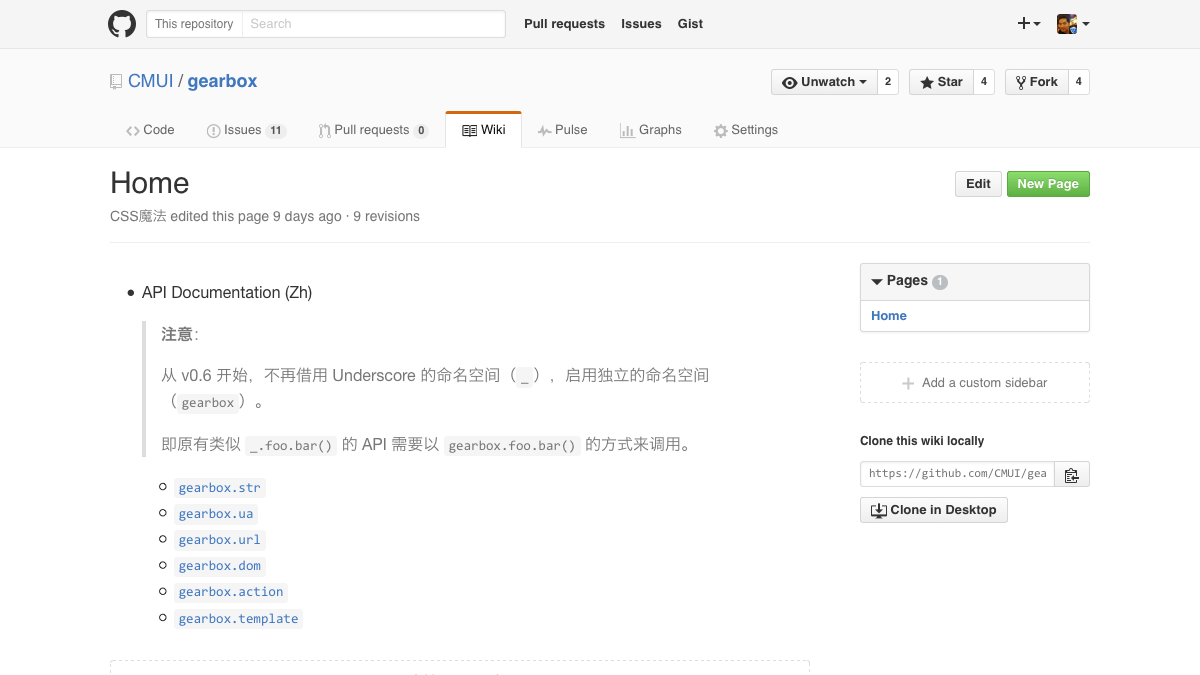The image size is (1200, 675).
Task: View the watchers count 2
Action: click(x=888, y=82)
